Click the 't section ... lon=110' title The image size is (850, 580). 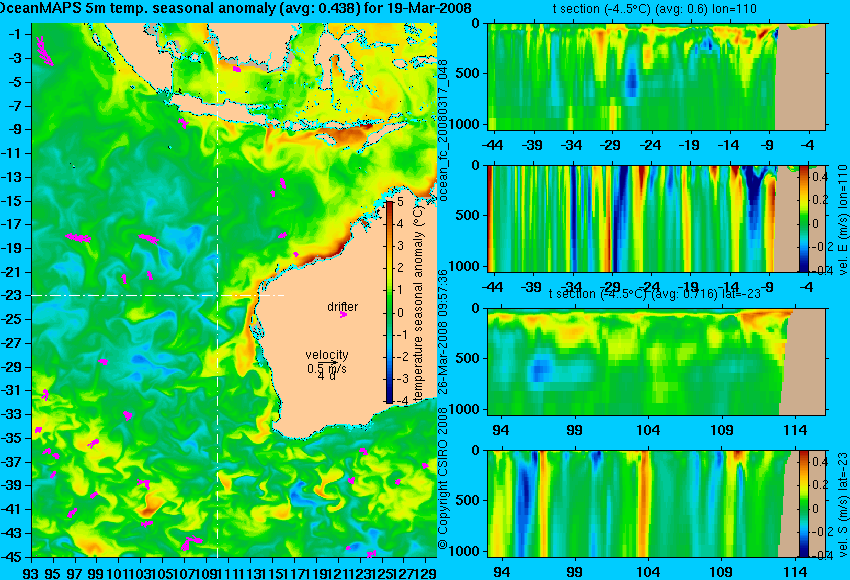654,9
